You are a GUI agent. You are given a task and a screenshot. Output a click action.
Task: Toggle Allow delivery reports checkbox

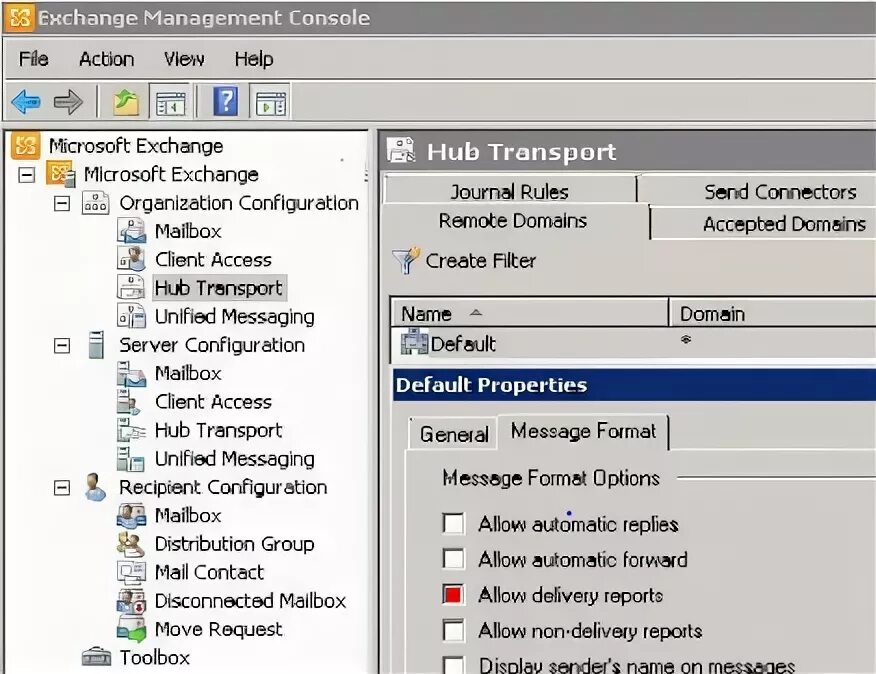point(453,595)
